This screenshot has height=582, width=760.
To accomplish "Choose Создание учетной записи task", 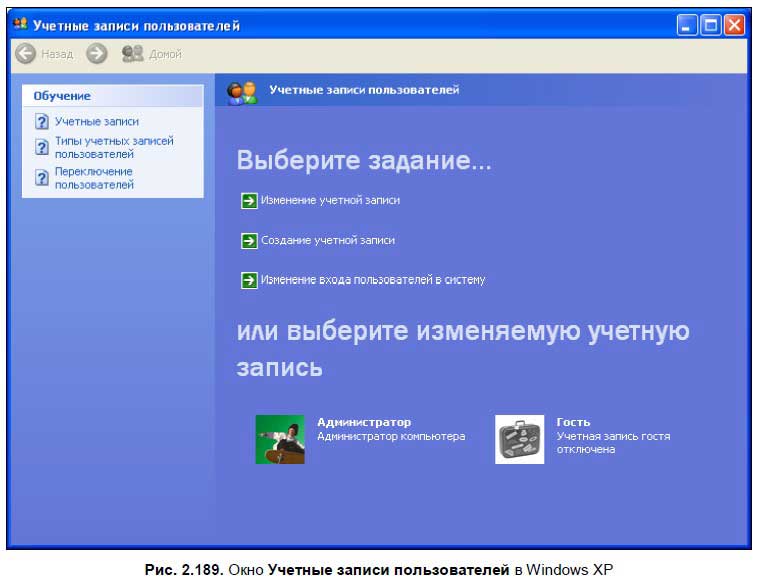I will tap(328, 240).
